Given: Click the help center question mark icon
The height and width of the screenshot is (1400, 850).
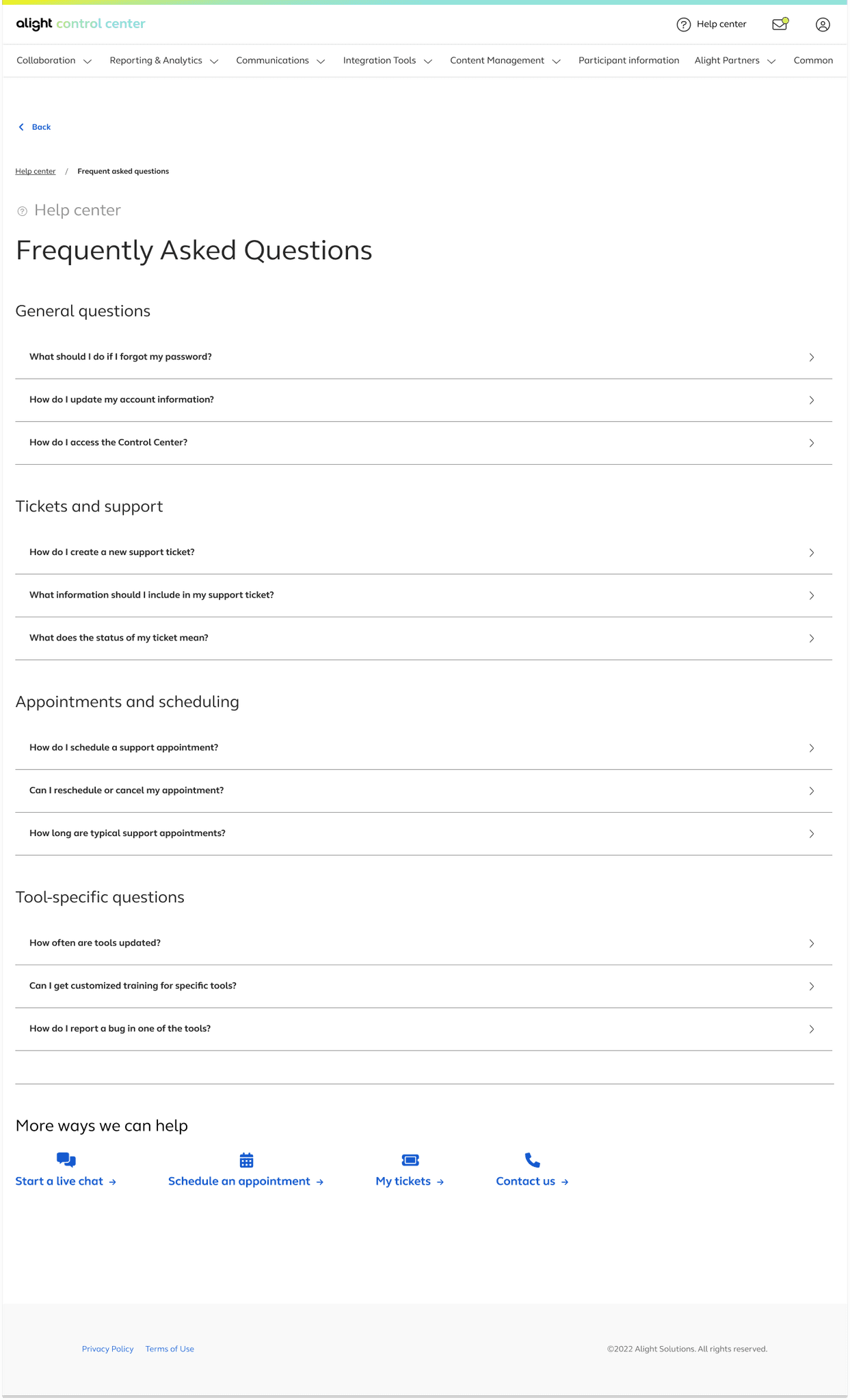Looking at the screenshot, I should (x=683, y=25).
